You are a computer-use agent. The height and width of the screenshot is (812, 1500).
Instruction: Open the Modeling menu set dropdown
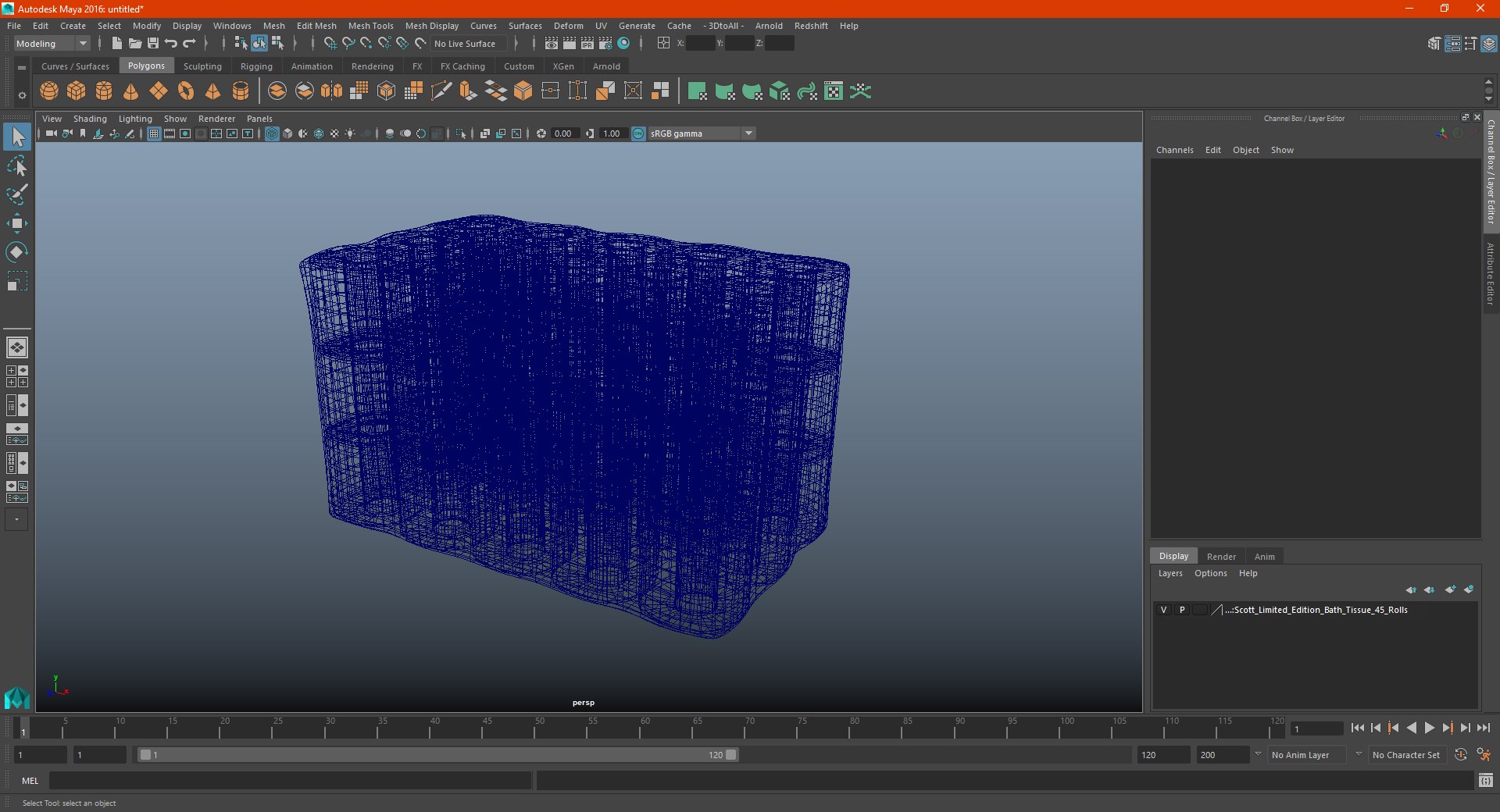tap(52, 44)
